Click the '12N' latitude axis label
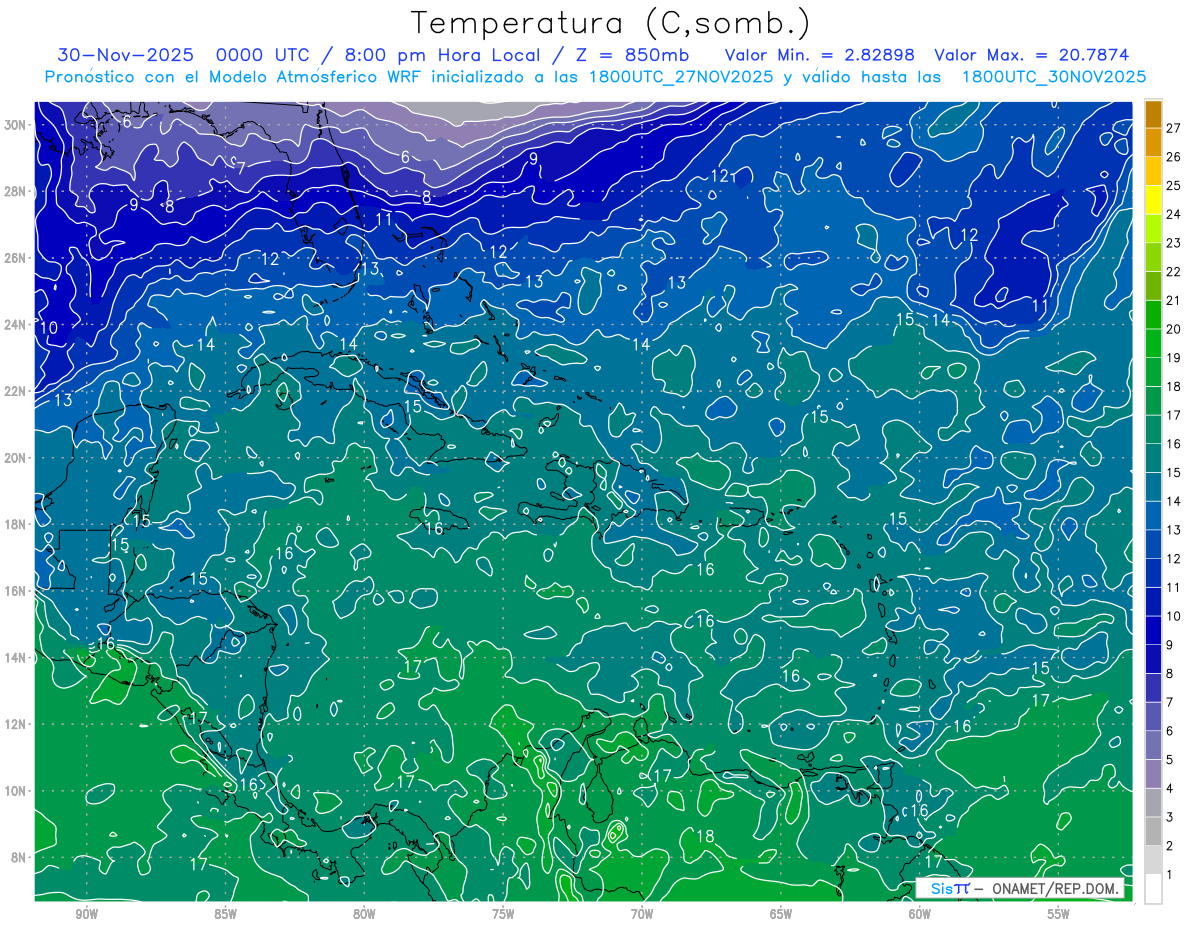Image resolution: width=1200 pixels, height=927 pixels. click(15, 724)
